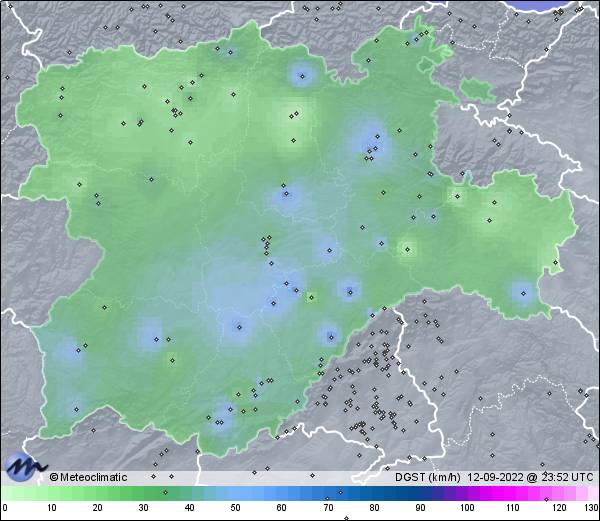
Task: Click the legend value 20
Action: pos(98,508)
